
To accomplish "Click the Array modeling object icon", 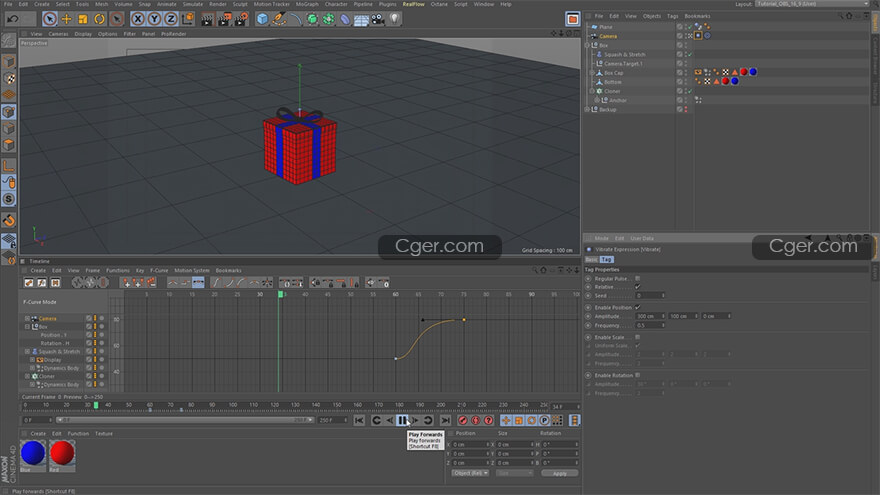I will (328, 19).
